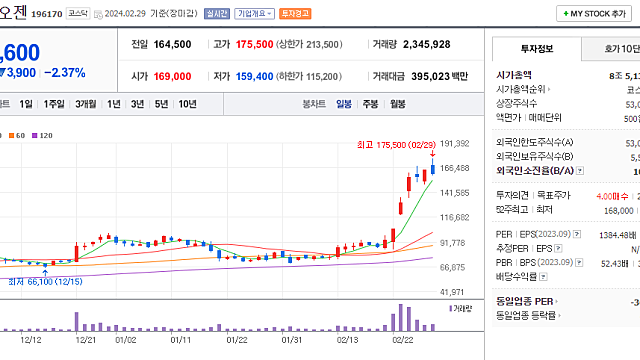
Task: Open help icon next to PER EPS(2023.09)
Action: [577, 234]
